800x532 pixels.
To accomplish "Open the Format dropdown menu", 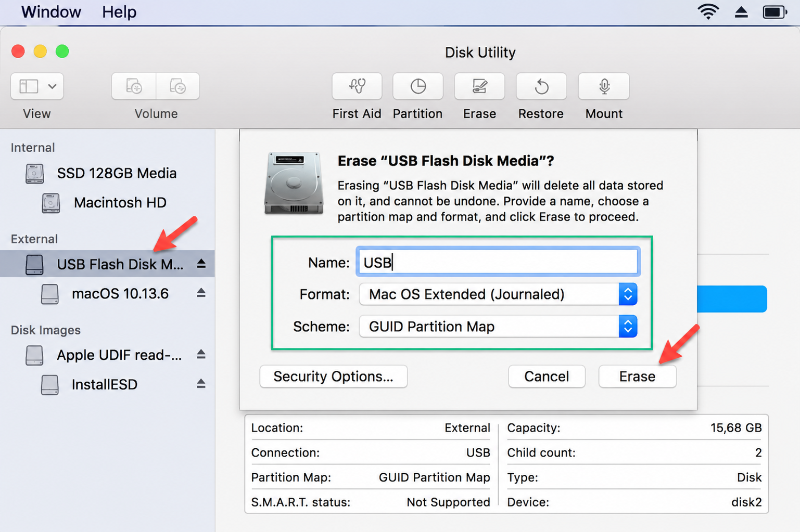I will point(498,294).
